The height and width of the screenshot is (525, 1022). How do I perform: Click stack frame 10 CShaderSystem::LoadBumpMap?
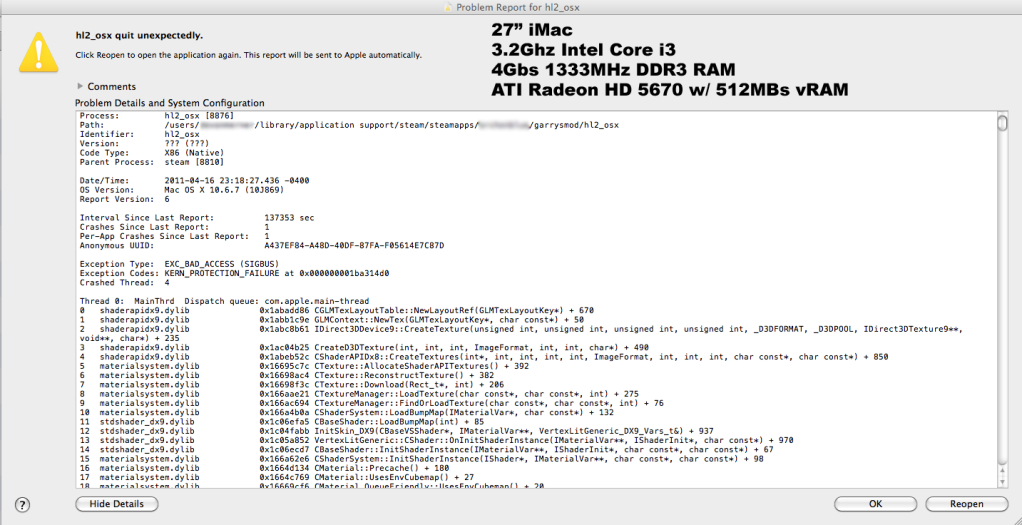347,412
